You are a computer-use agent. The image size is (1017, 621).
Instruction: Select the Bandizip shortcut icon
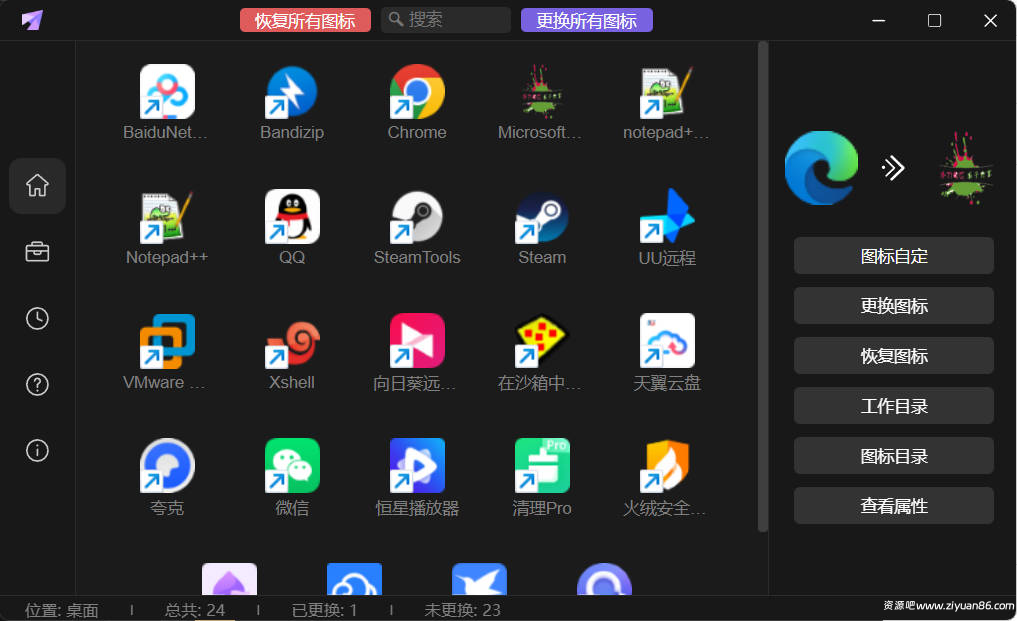(x=292, y=93)
